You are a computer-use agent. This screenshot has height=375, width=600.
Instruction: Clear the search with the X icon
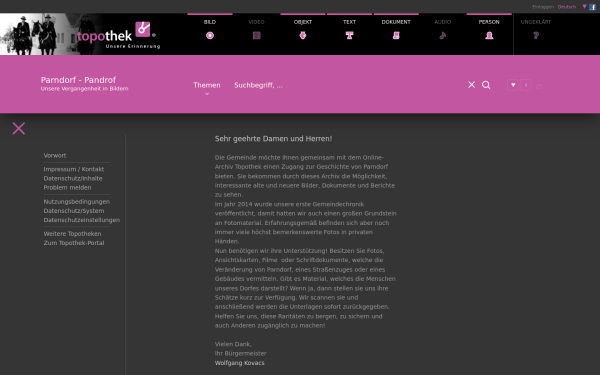(471, 85)
